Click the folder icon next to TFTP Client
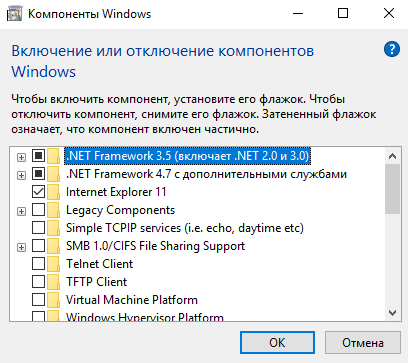 coord(53,282)
